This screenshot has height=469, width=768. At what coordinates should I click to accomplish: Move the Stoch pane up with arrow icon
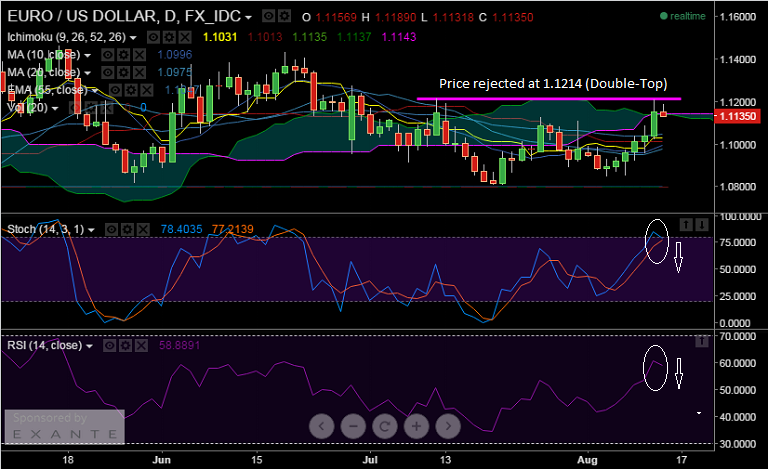pos(686,225)
